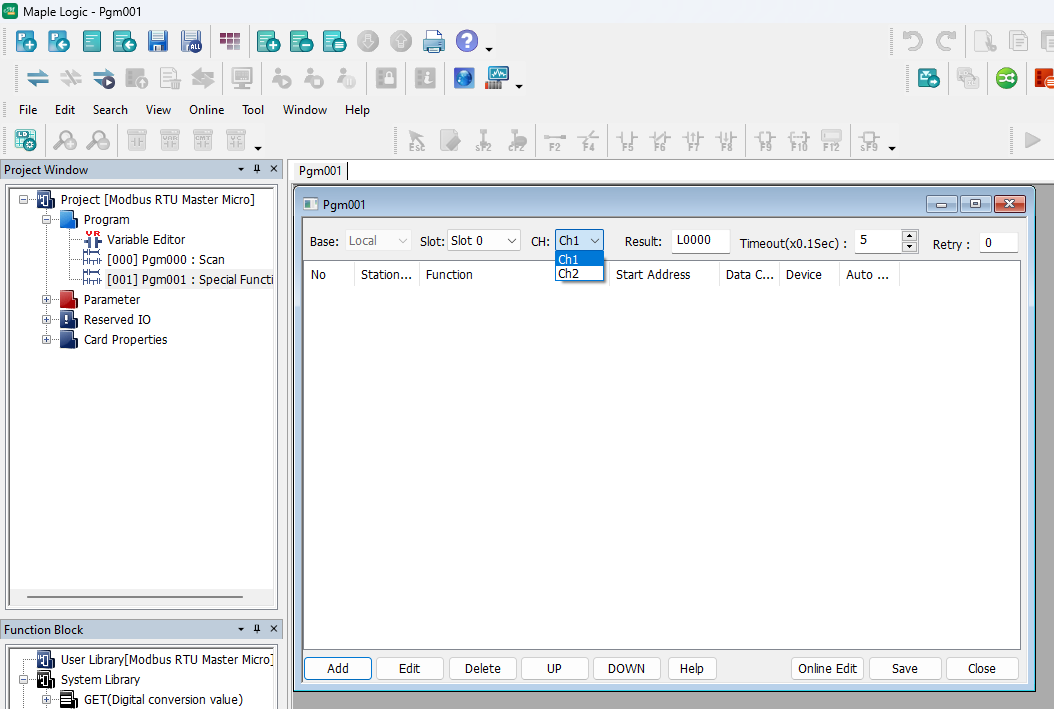Viewport: 1054px width, 709px height.
Task: Click the Online Edit button
Action: pos(827,668)
